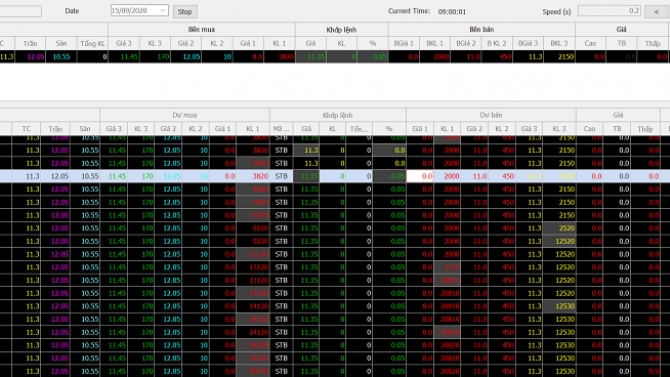Click the '<' button beside Speed
Screen dimensions: 670x377
point(656,12)
